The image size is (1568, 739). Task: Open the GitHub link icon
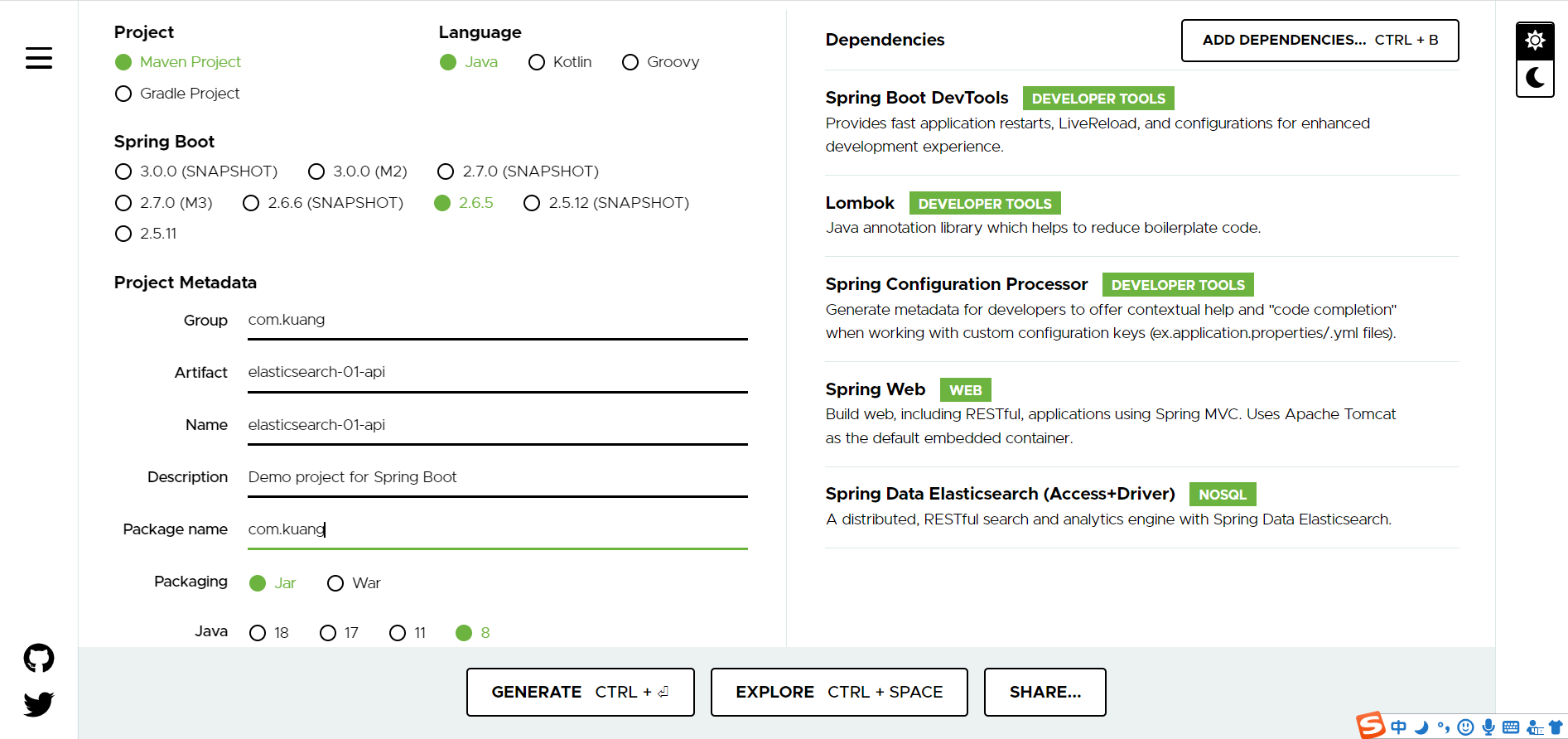pos(39,658)
